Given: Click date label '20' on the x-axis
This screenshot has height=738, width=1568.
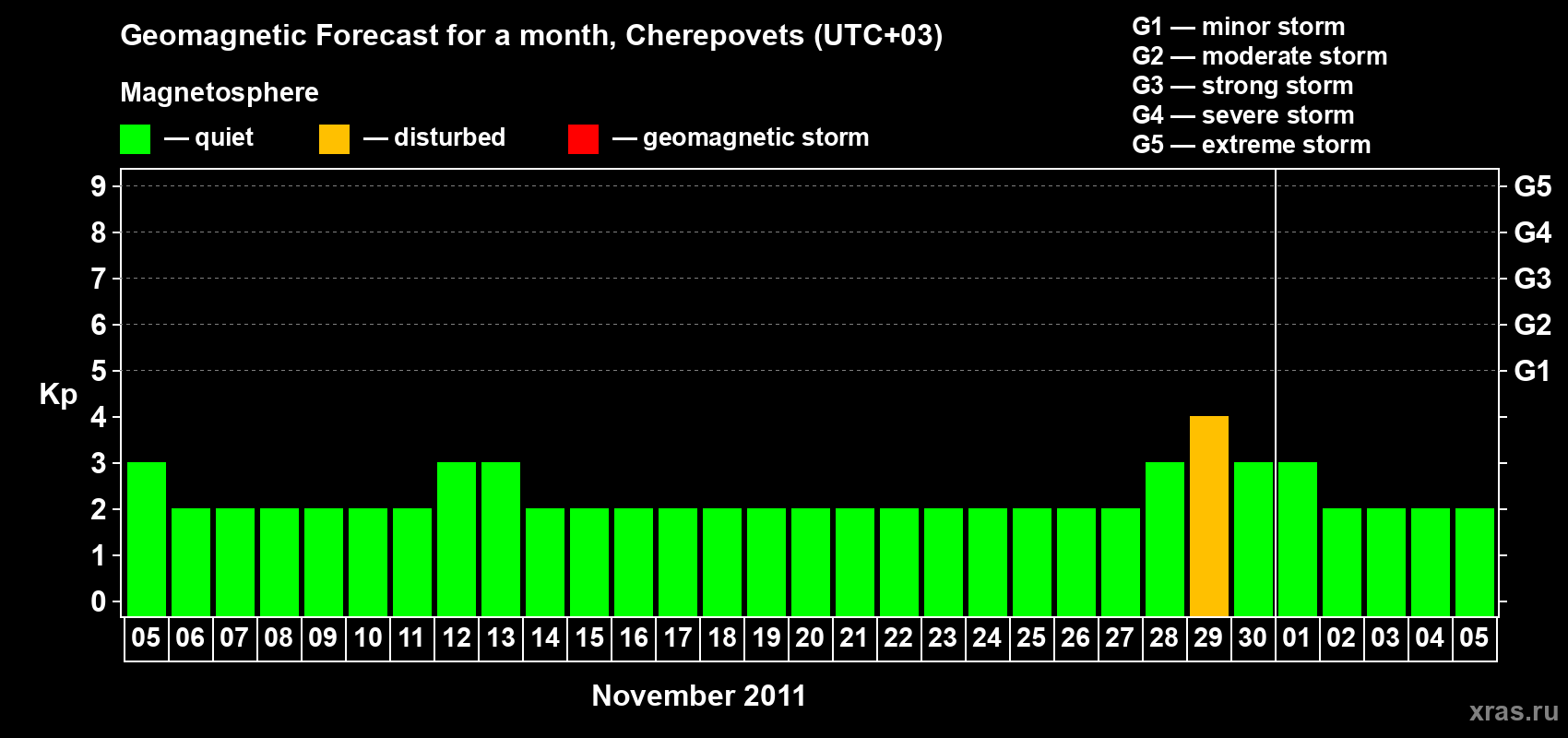Looking at the screenshot, I should 810,638.
